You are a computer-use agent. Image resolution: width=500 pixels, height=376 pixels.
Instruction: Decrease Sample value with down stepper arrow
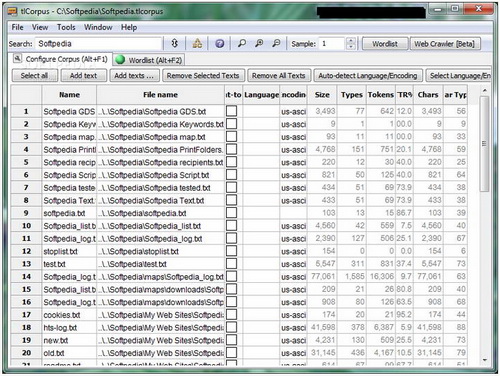(x=350, y=47)
